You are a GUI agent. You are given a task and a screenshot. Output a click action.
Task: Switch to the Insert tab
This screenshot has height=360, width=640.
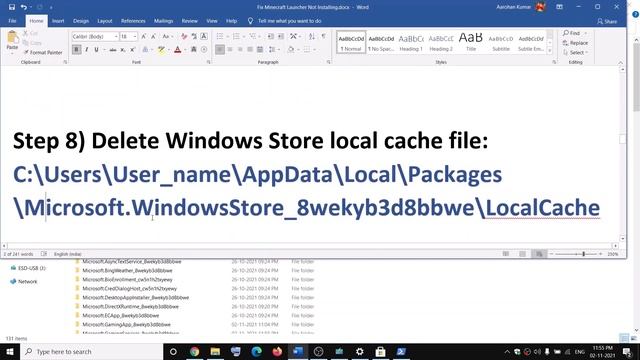58,21
